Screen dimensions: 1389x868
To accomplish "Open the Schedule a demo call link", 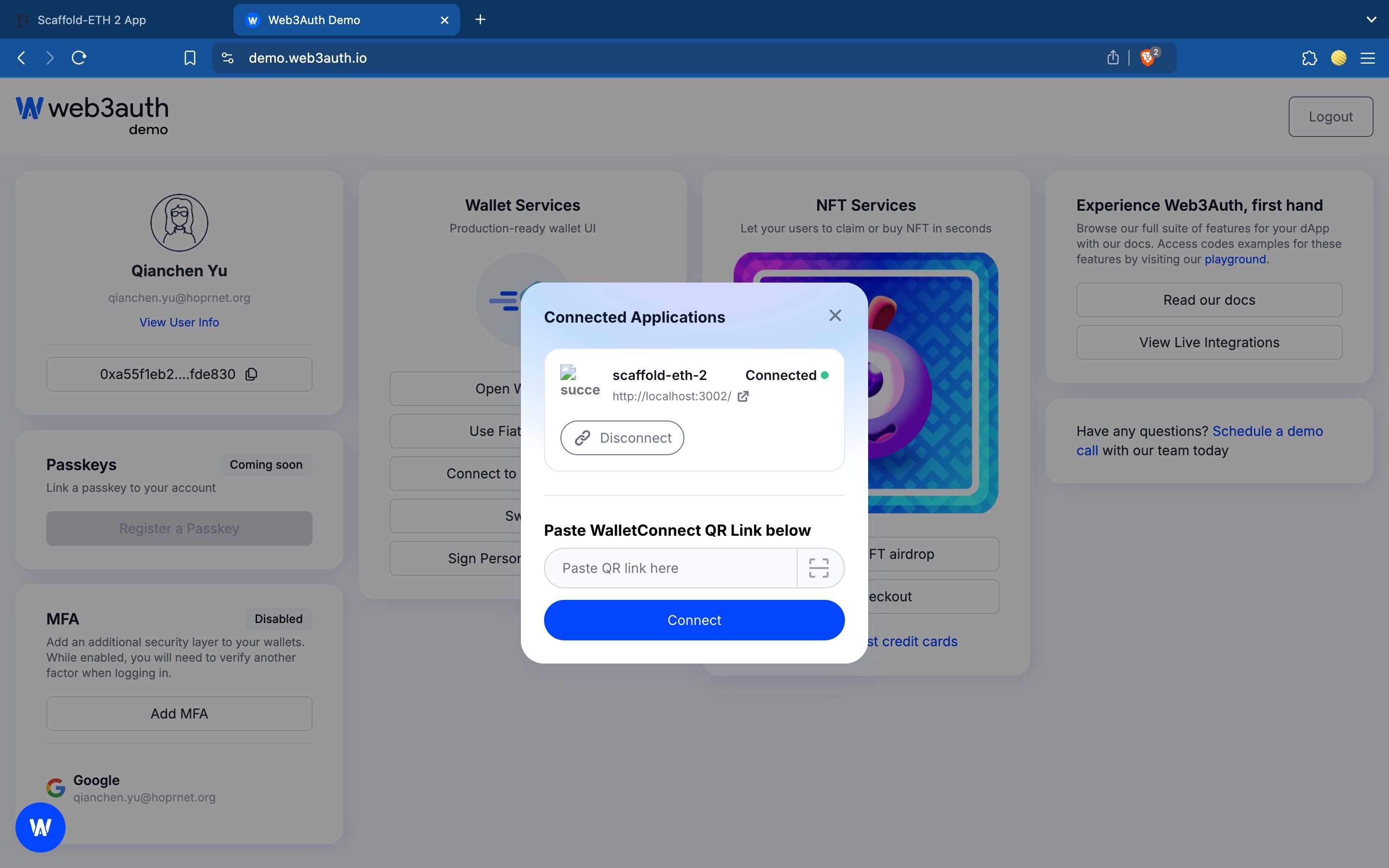I will click(x=1267, y=431).
